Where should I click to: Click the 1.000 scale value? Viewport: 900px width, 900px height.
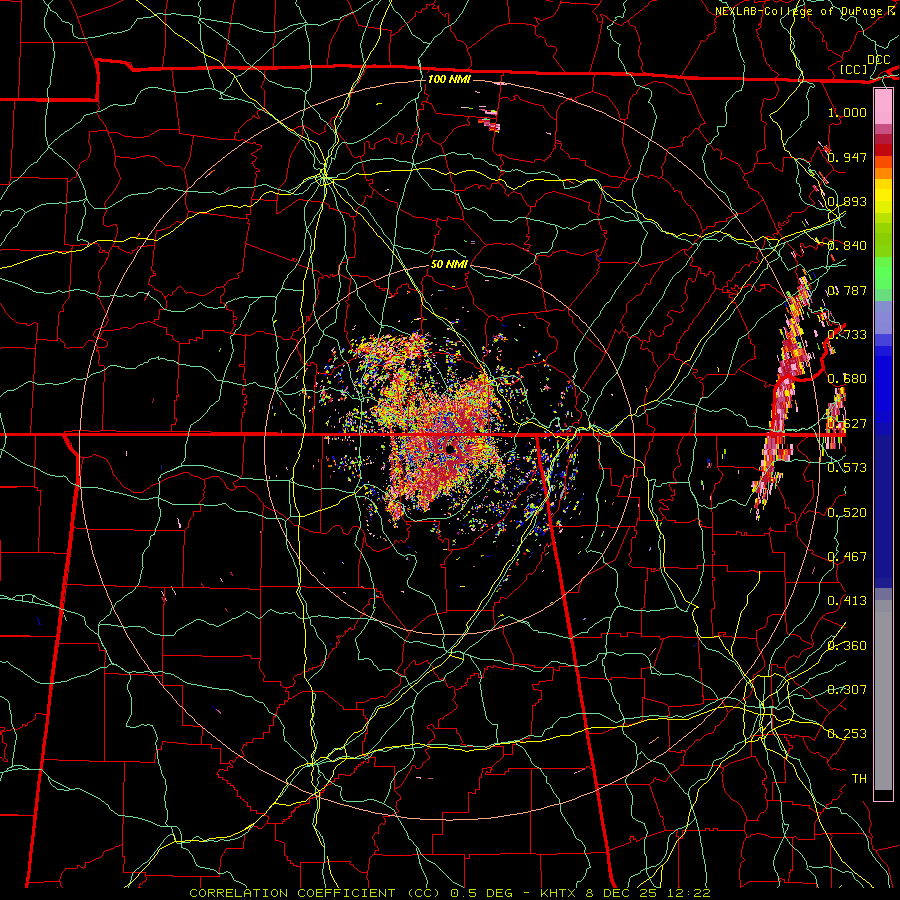[847, 112]
